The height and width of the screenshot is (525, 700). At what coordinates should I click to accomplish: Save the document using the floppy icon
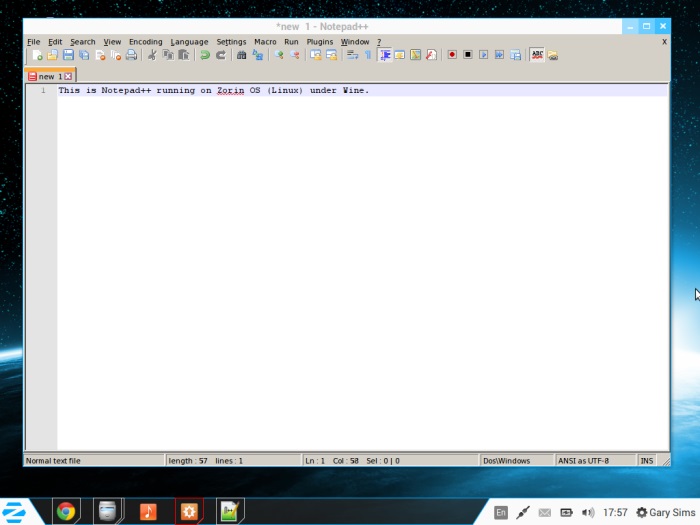click(68, 55)
